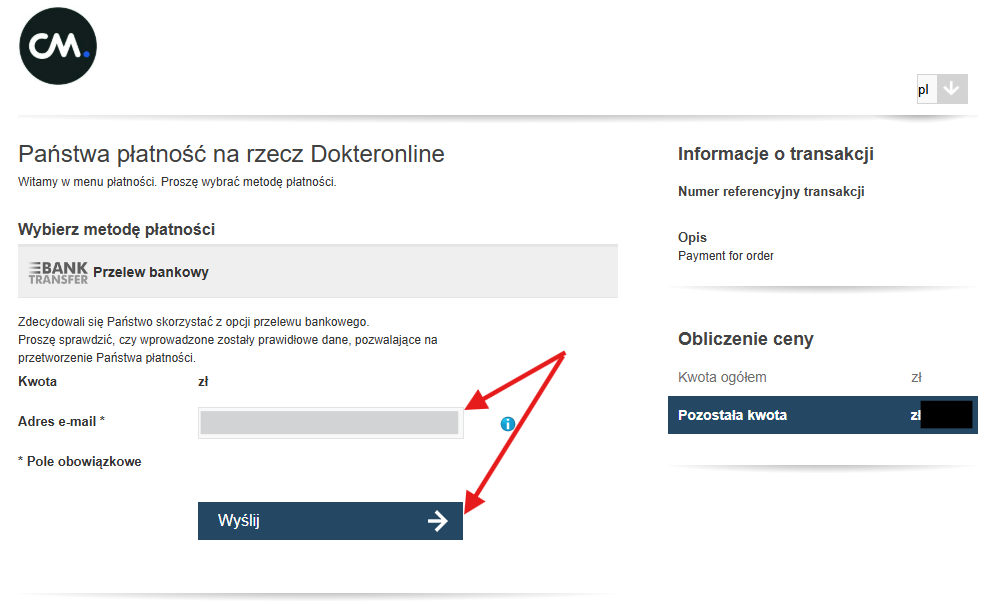Select the Przelew bankowy payment method

point(318,272)
